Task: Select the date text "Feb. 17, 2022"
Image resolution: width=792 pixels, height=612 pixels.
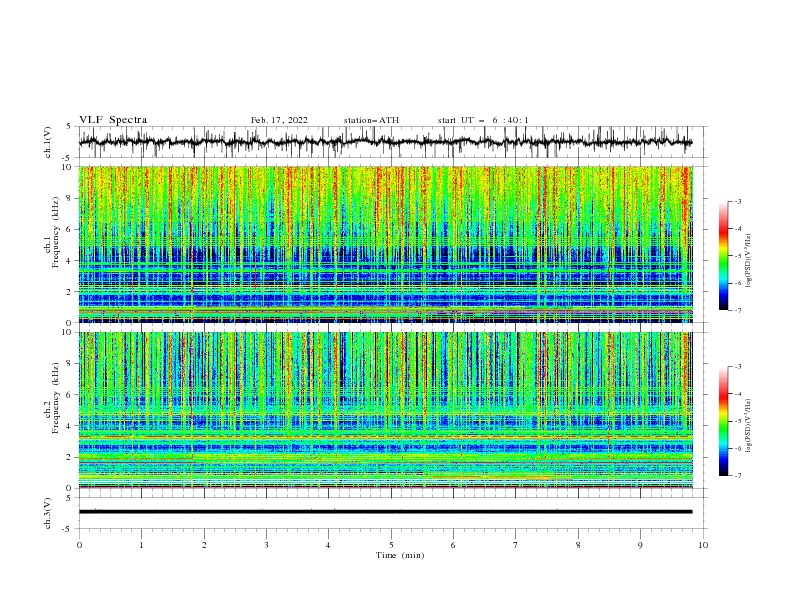Action: (279, 120)
